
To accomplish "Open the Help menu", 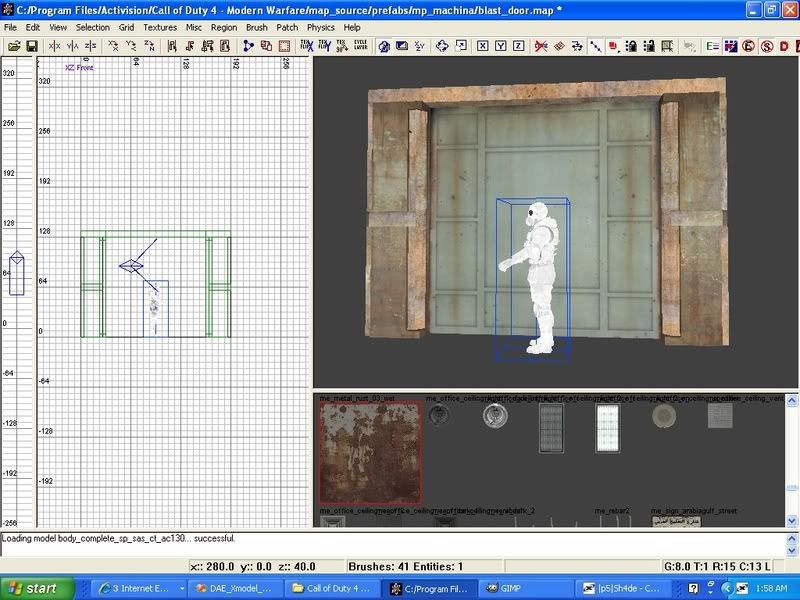I will [x=352, y=28].
